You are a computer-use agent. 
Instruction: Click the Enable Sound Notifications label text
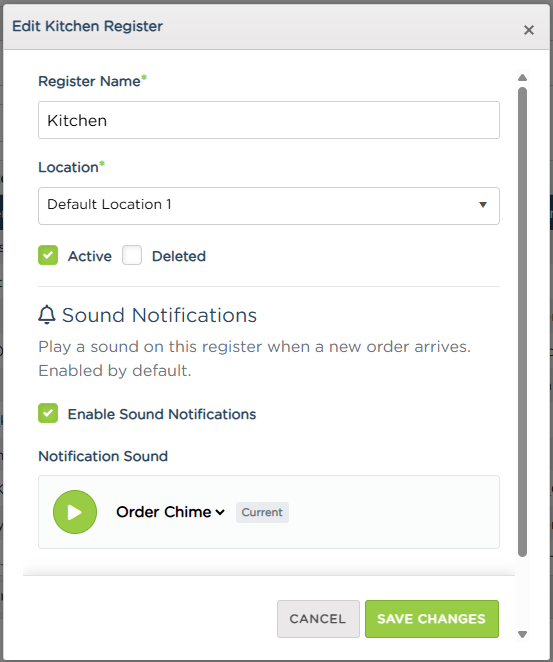click(162, 414)
